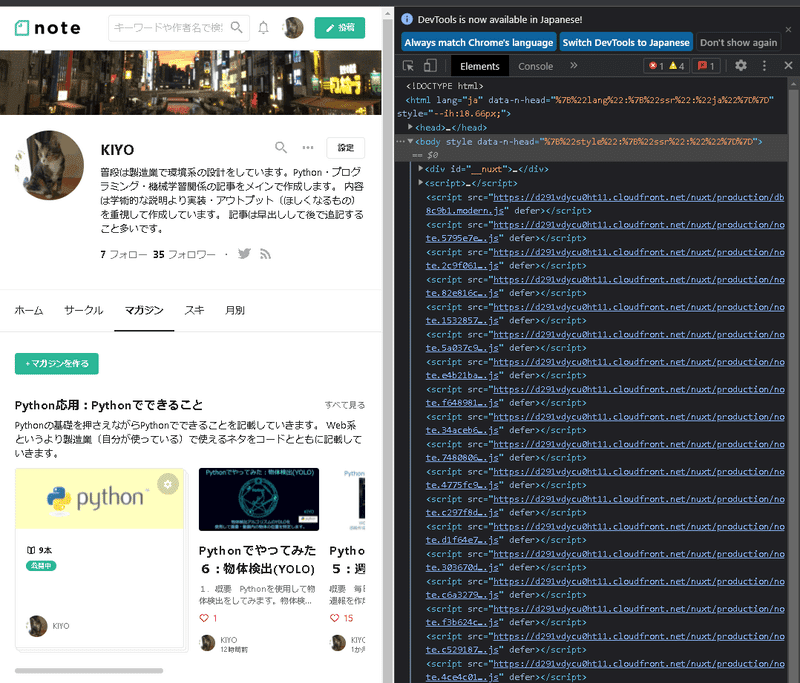
Task: Open the 7 フォロー following link
Action: [123, 254]
